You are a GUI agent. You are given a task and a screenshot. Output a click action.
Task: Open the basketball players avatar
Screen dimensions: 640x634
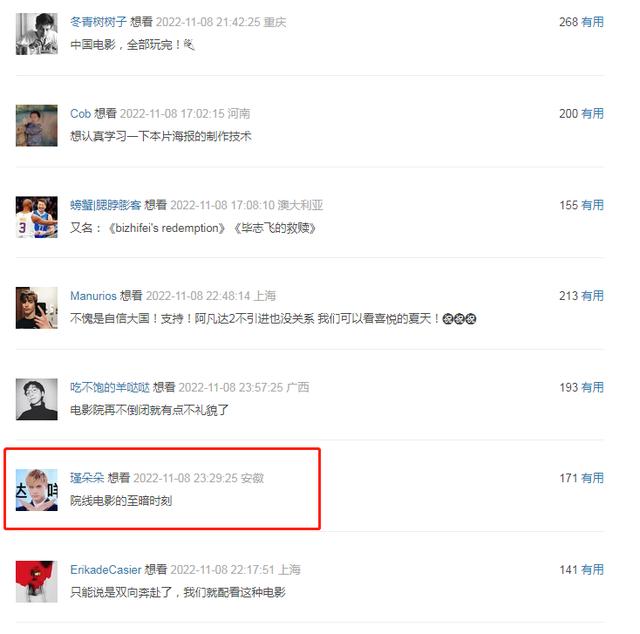37,217
